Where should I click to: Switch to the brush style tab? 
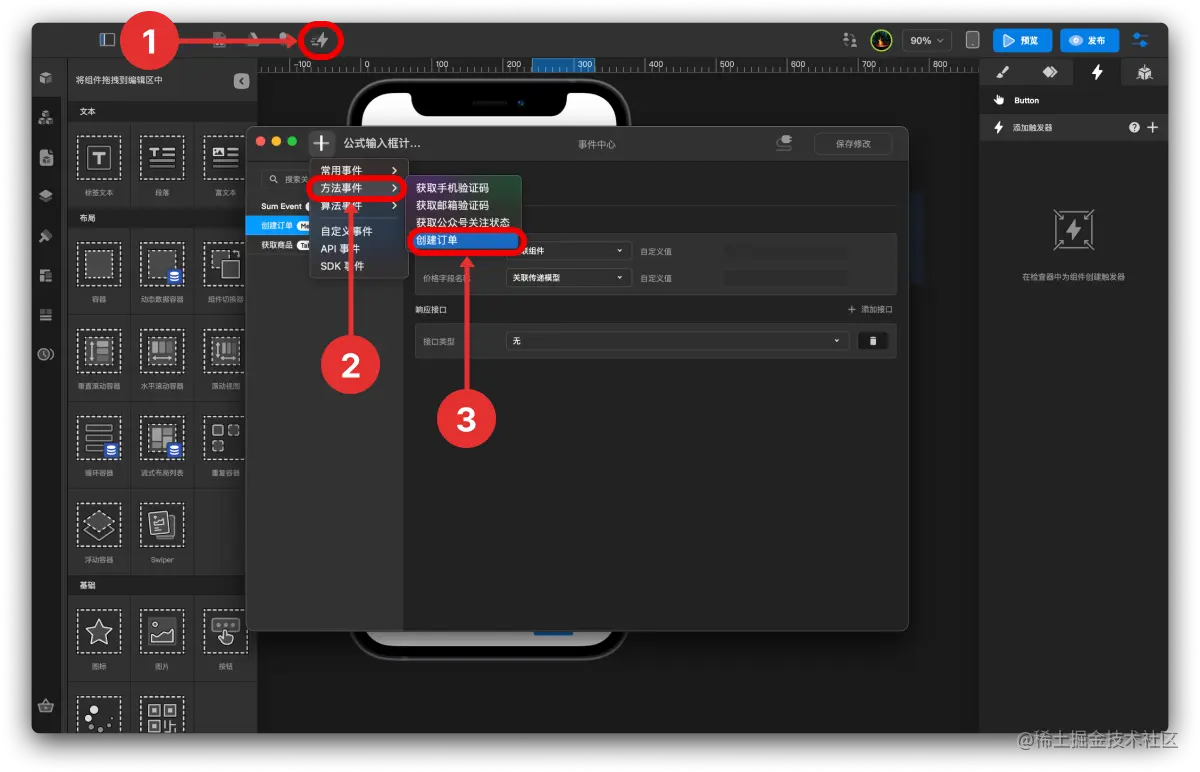click(1003, 72)
